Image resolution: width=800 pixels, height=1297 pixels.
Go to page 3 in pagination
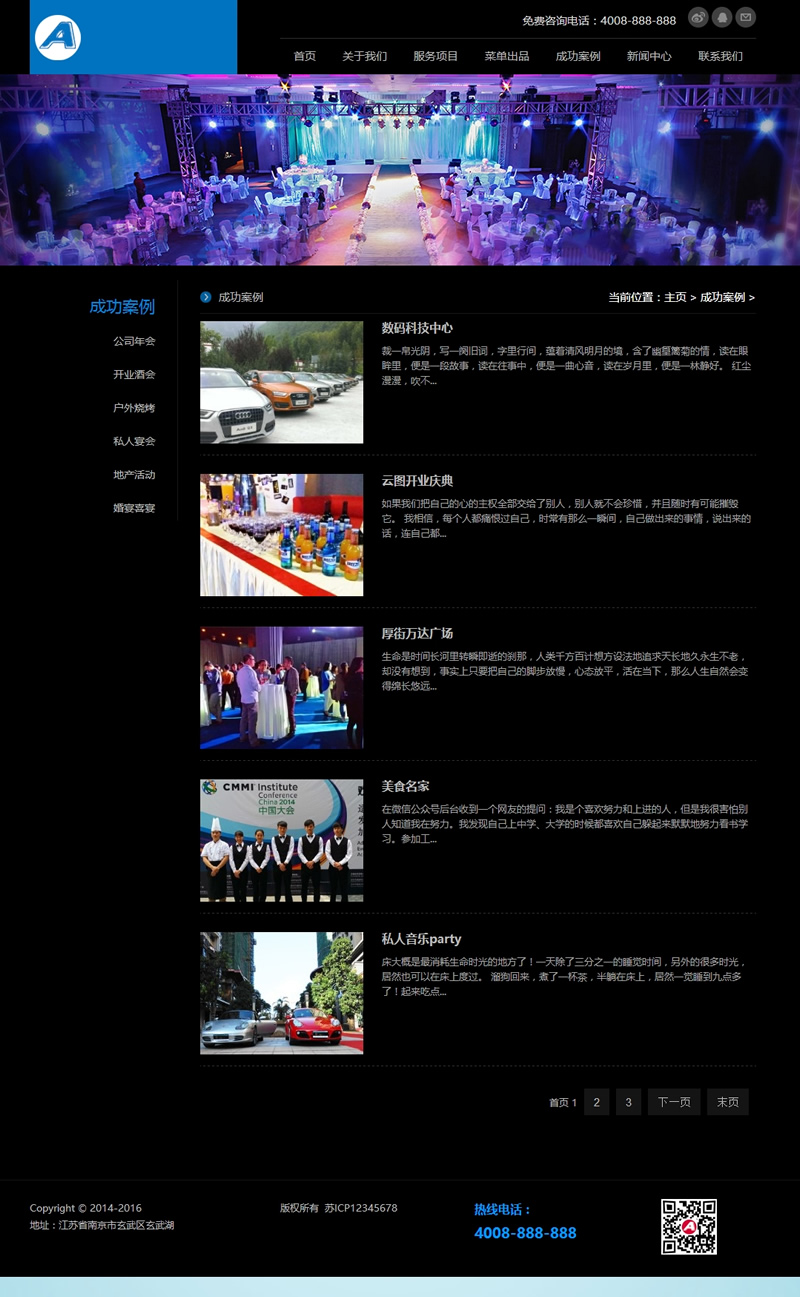coord(628,1102)
